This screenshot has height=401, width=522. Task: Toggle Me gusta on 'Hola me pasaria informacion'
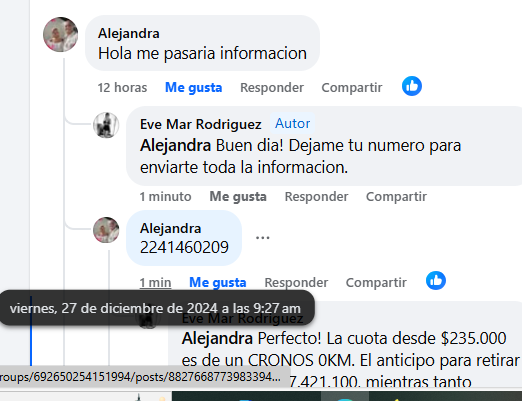(x=194, y=88)
